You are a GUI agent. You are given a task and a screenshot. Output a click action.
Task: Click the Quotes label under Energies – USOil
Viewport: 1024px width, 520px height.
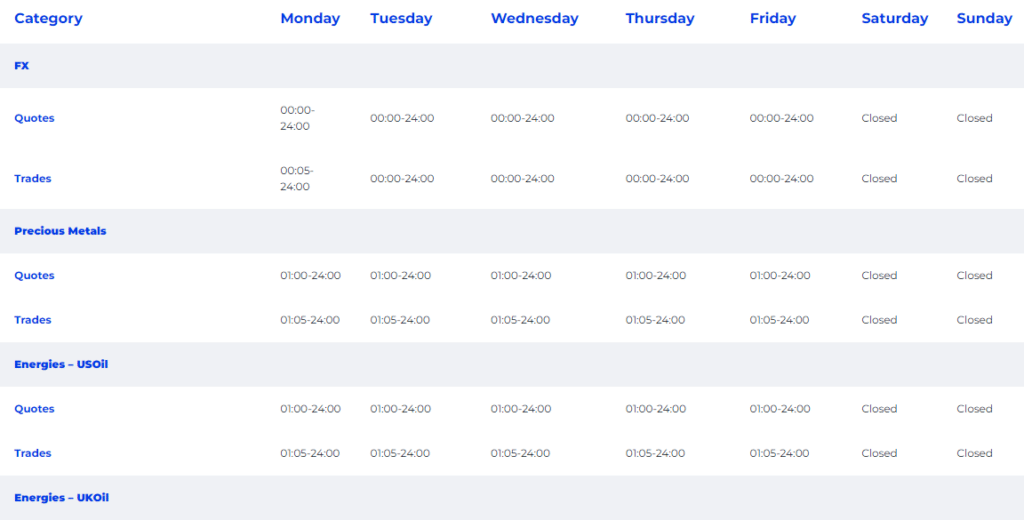pos(34,409)
